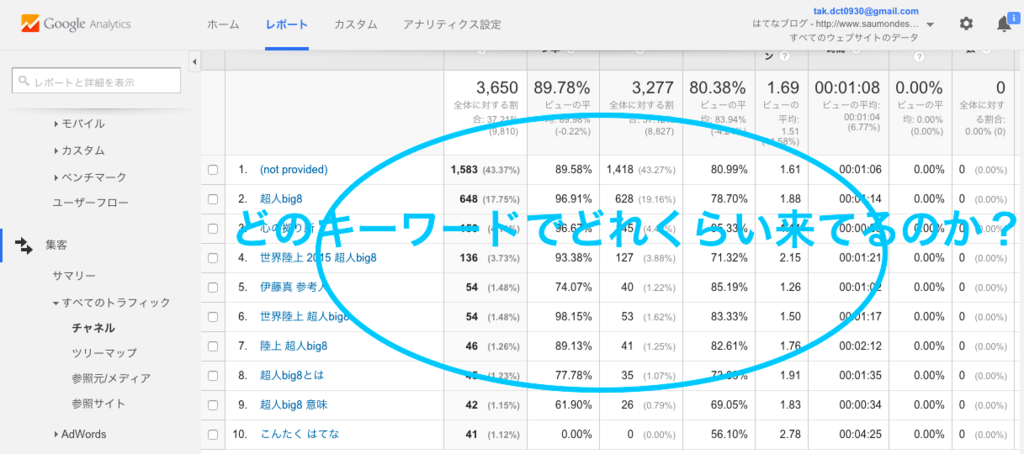Click the 61.90% value in row 9
Image resolution: width=1024 pixels, height=454 pixels.
[573, 405]
